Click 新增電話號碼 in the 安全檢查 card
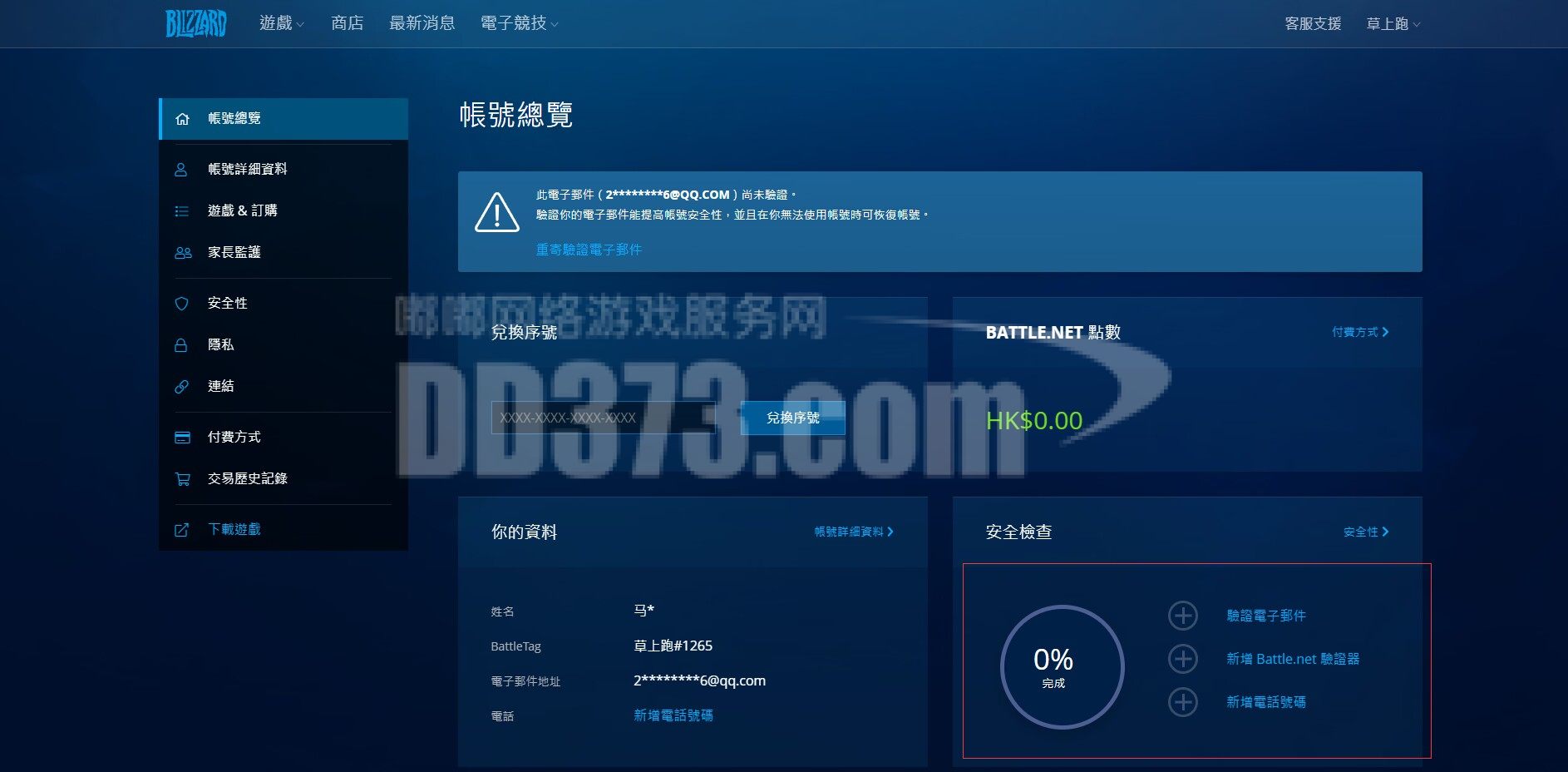1568x772 pixels. [1266, 702]
